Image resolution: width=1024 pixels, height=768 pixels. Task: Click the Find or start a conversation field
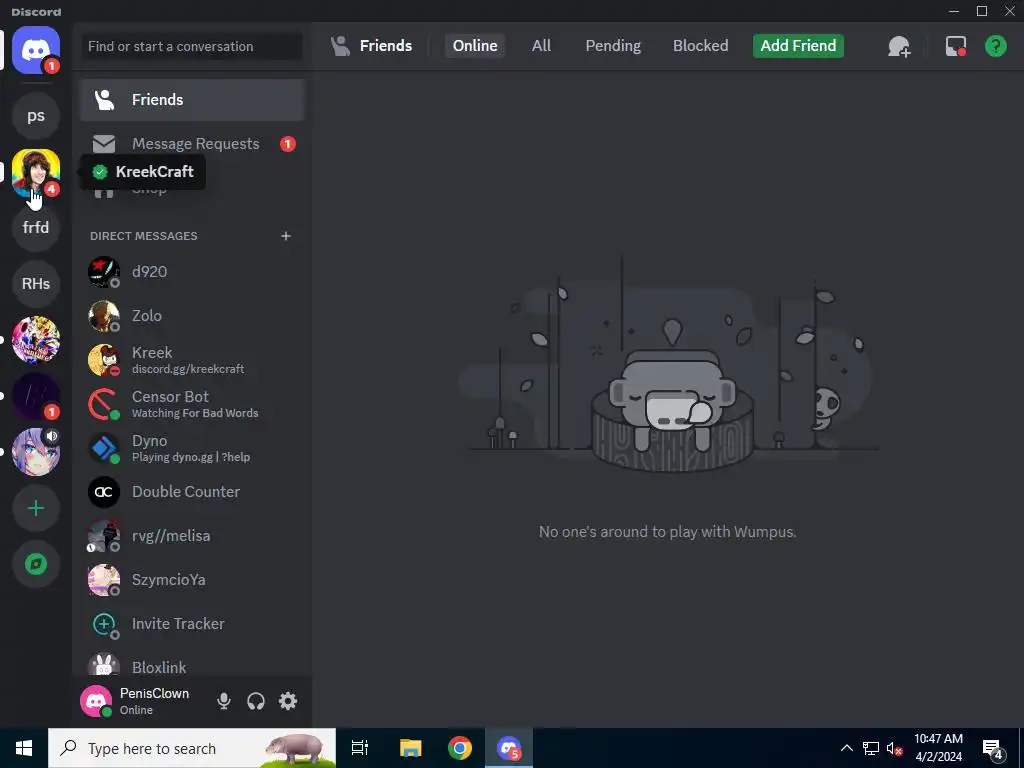(x=191, y=46)
